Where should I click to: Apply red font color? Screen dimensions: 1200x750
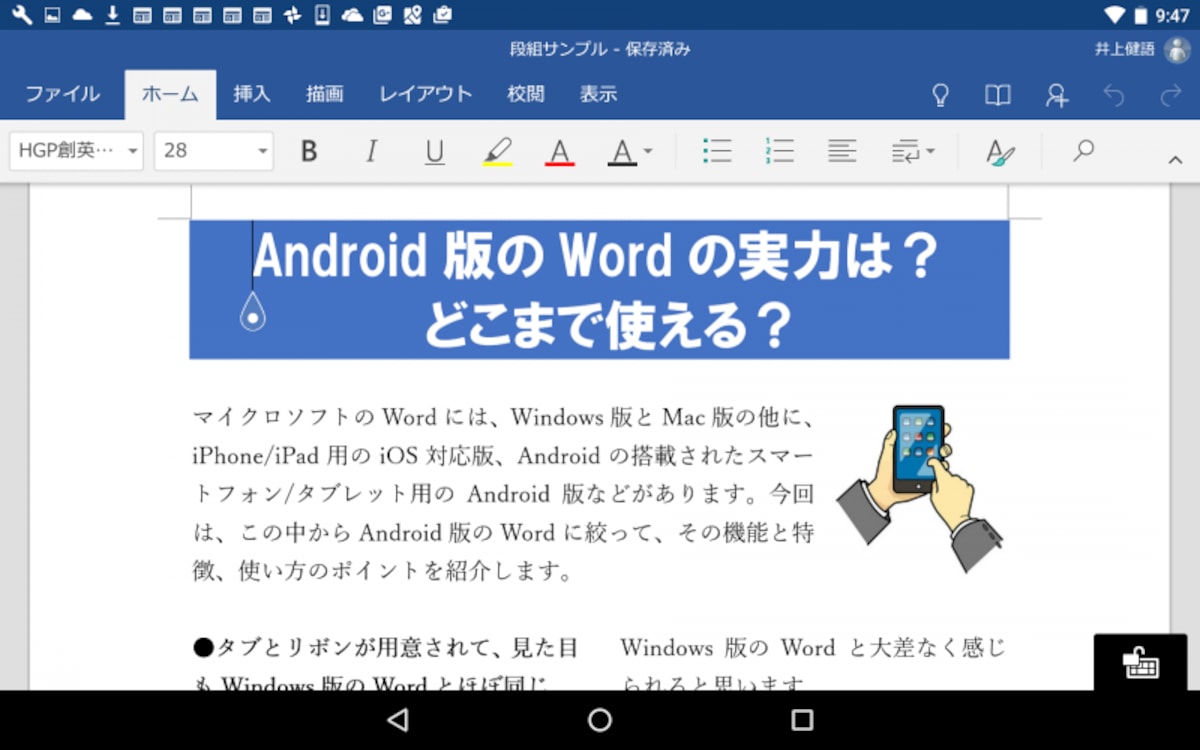(x=559, y=151)
